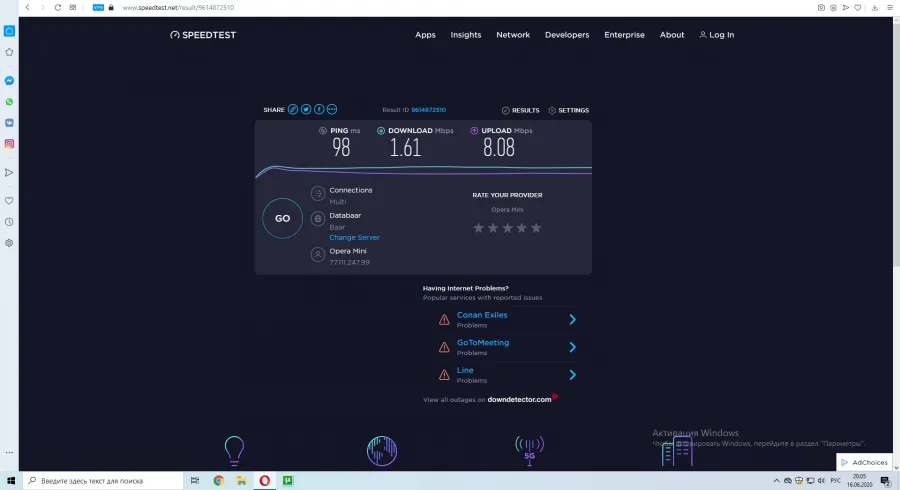Copy result link share icon
The width and height of the screenshot is (900, 490).
[293, 110]
